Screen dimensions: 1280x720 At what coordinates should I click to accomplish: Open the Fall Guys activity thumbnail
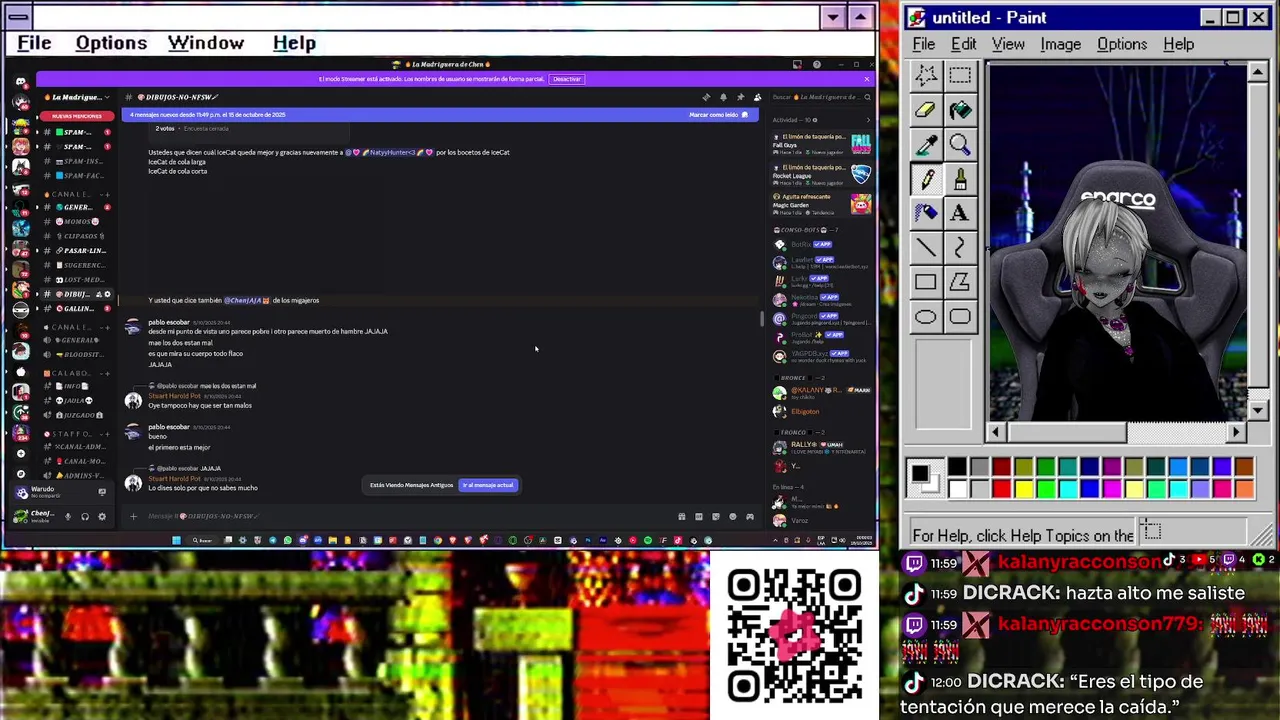click(861, 145)
